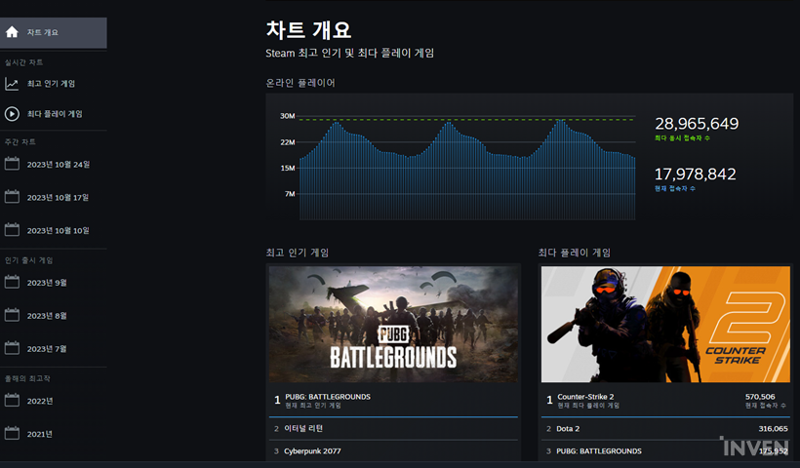This screenshot has height=468, width=800.
Task: Open 최다 플레이 게임 section heading
Action: click(574, 253)
